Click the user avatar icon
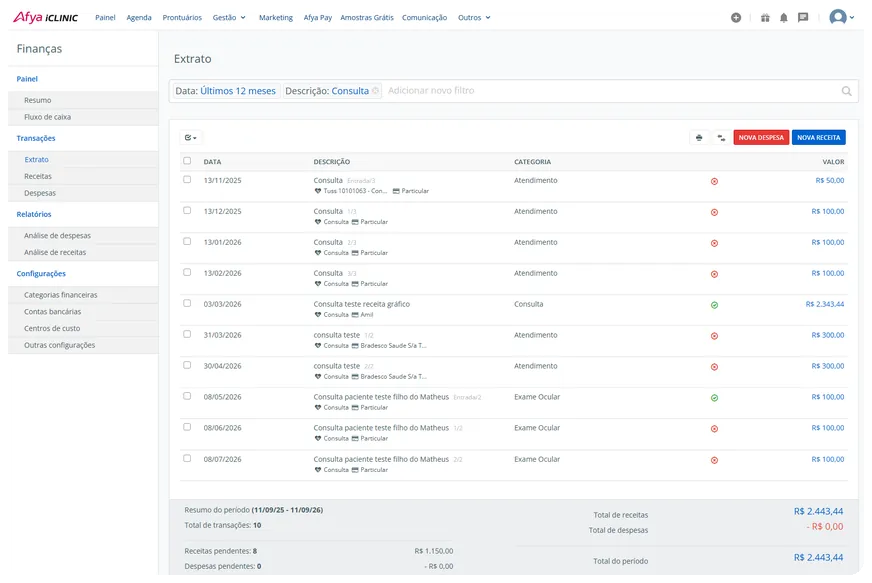This screenshot has width=872, height=583. 838,17
